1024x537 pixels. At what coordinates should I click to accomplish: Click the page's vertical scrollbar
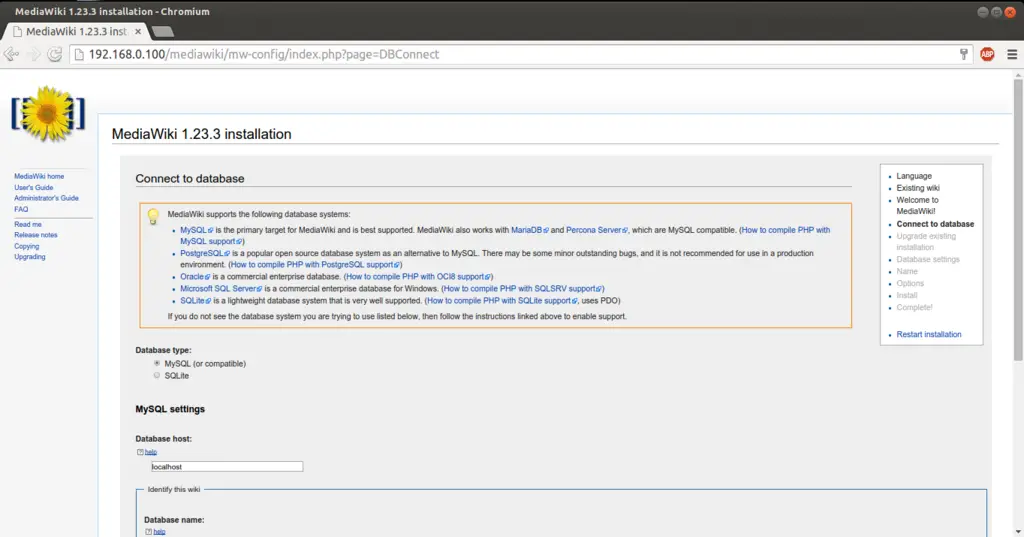coord(1018,220)
